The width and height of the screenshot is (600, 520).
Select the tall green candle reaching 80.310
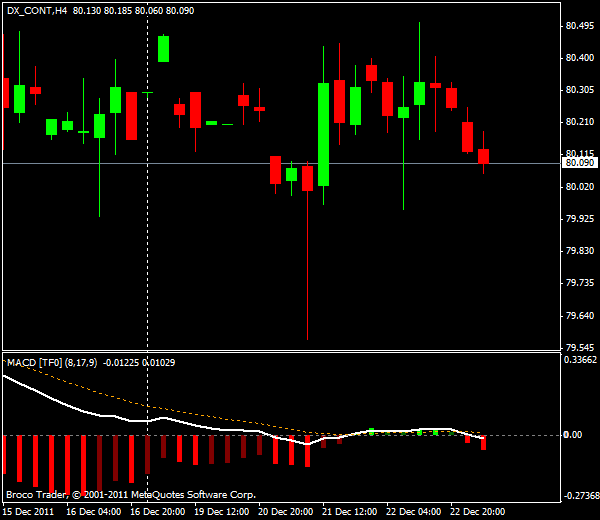[x=323, y=135]
